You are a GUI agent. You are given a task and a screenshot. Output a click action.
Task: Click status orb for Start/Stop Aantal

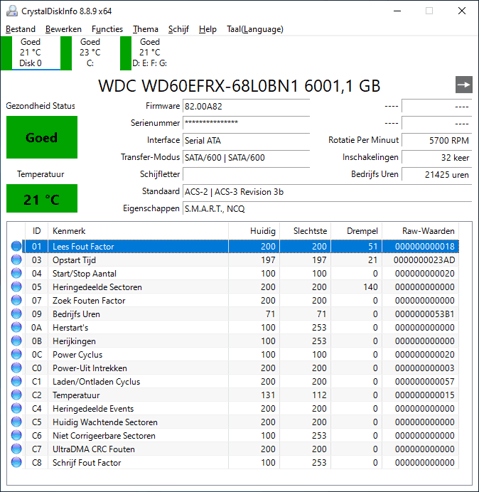click(x=16, y=273)
